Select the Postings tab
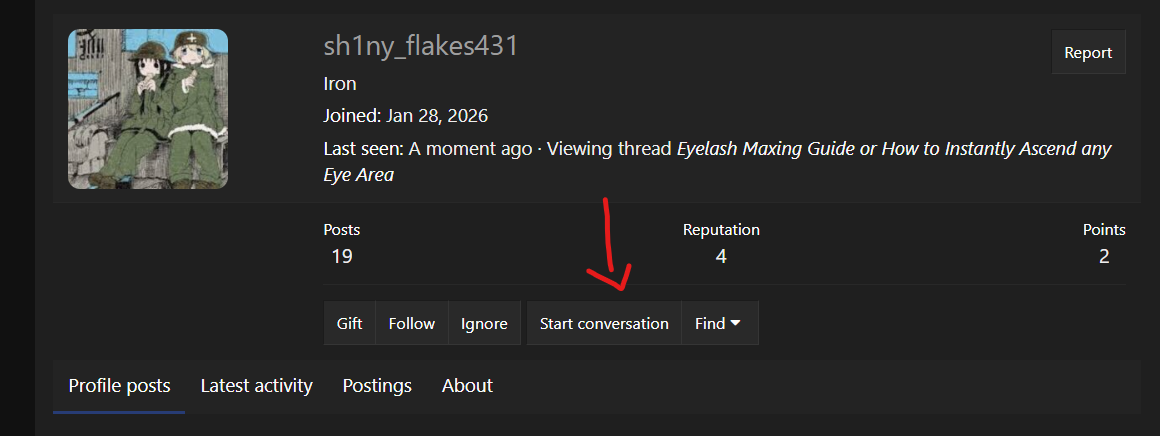1160x436 pixels. [x=377, y=386]
